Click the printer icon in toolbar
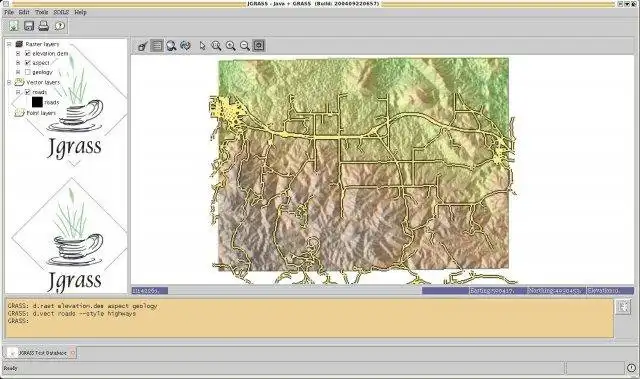The image size is (640, 379). point(44,26)
